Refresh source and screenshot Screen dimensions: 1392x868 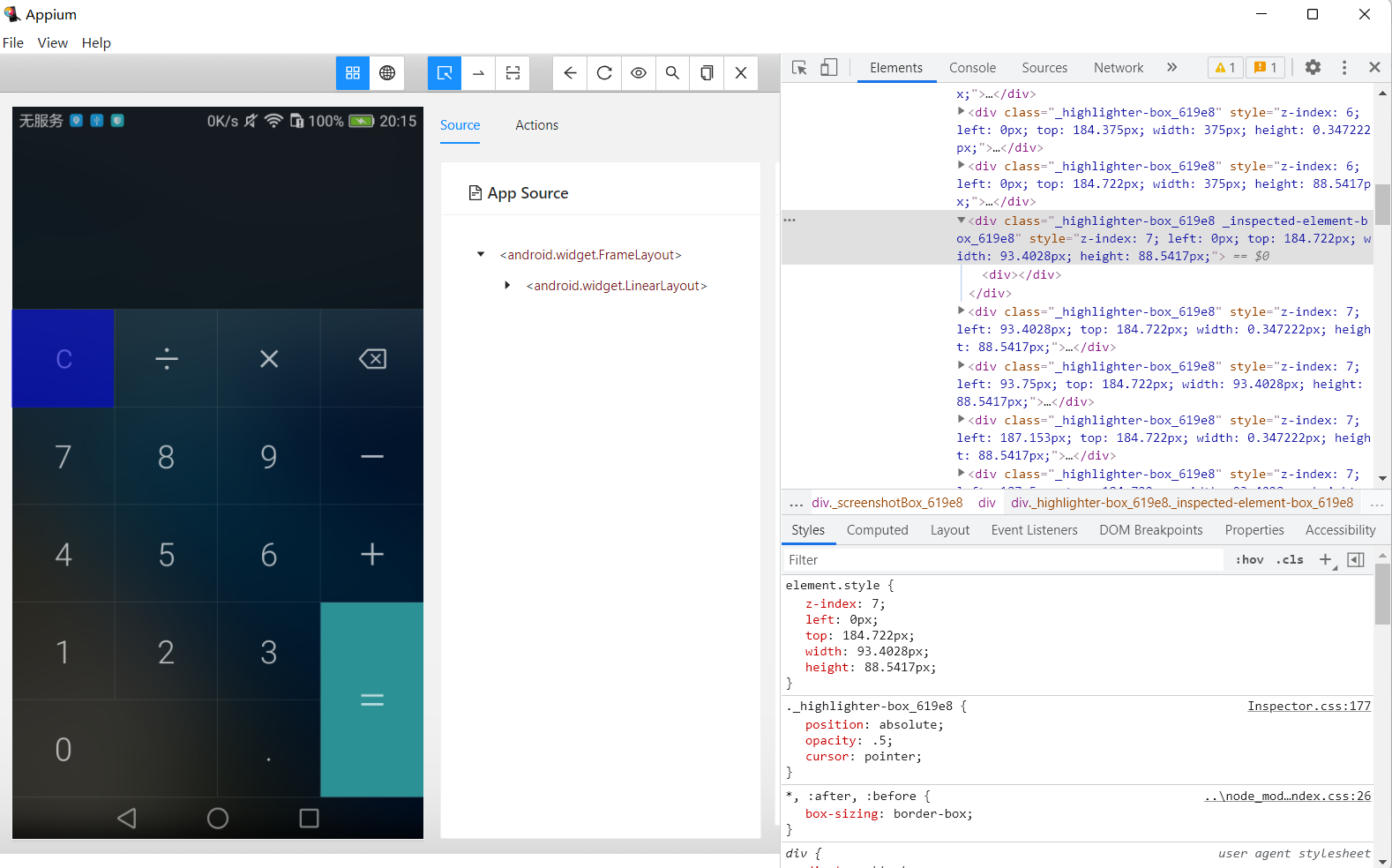[x=604, y=73]
